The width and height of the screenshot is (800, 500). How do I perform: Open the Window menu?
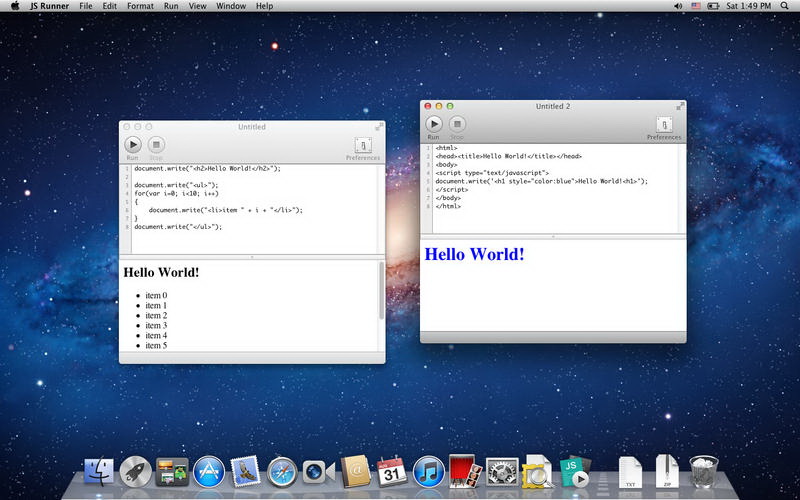coord(231,6)
